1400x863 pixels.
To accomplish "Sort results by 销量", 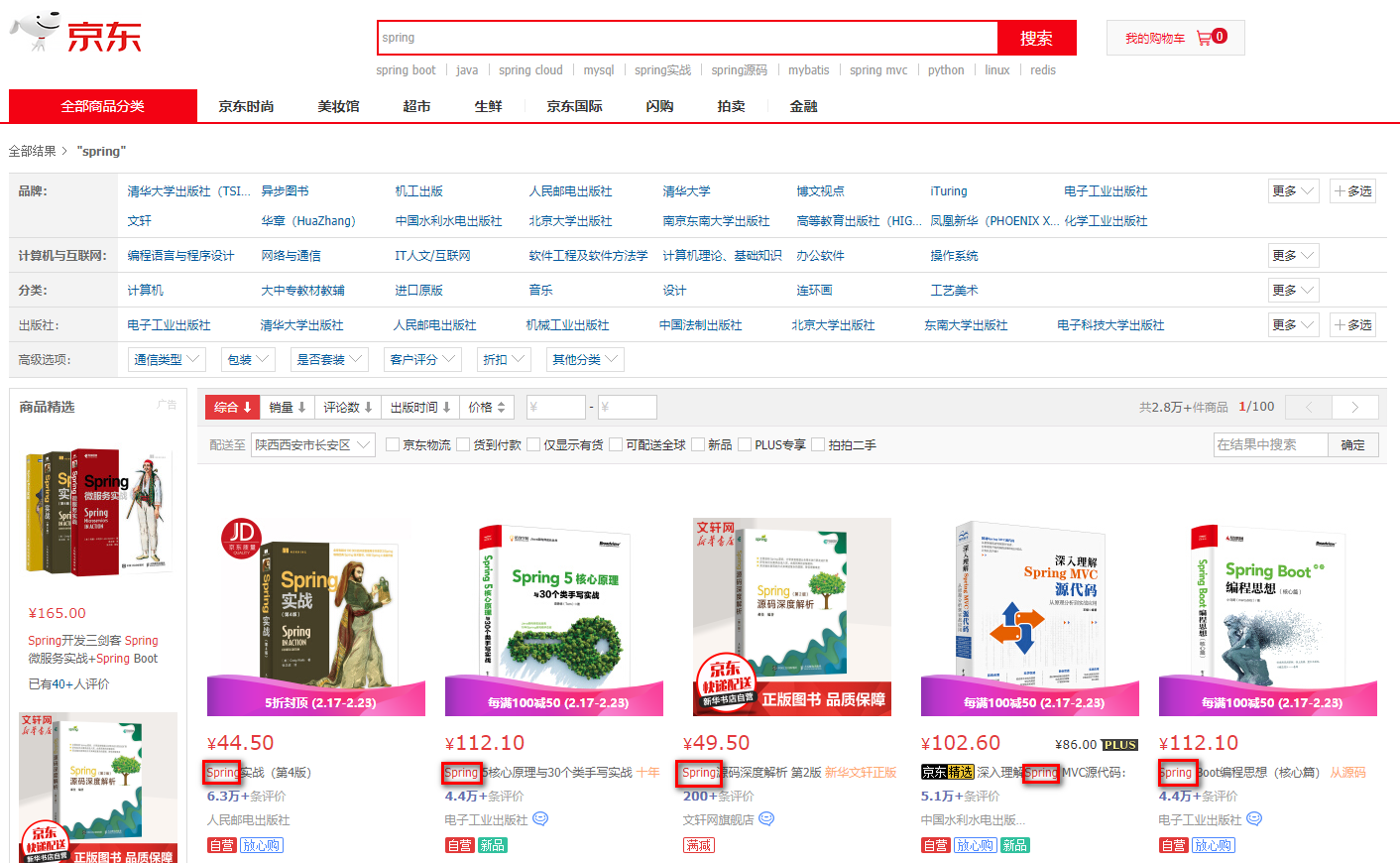I will (288, 407).
